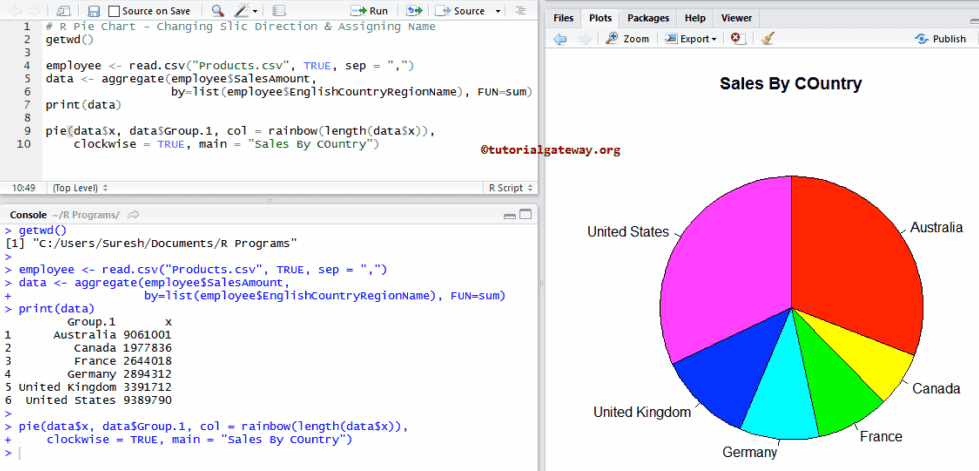The image size is (979, 471).
Task: Maximize the Console pane
Action: tap(526, 214)
